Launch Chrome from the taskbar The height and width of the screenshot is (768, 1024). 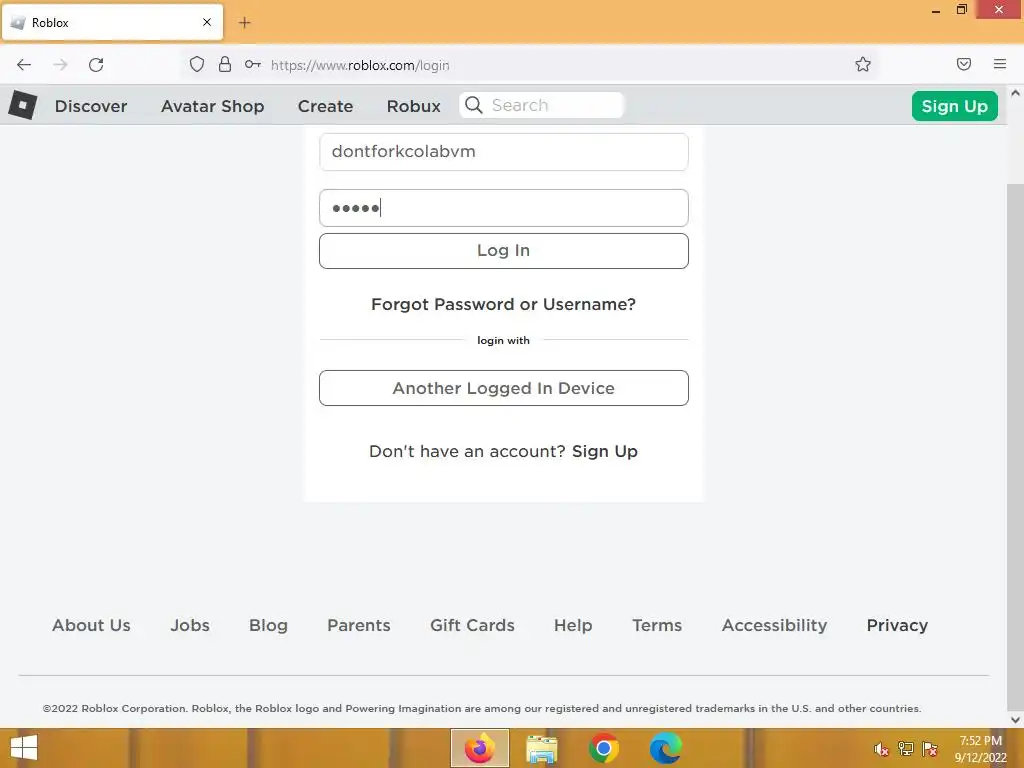pyautogui.click(x=603, y=748)
